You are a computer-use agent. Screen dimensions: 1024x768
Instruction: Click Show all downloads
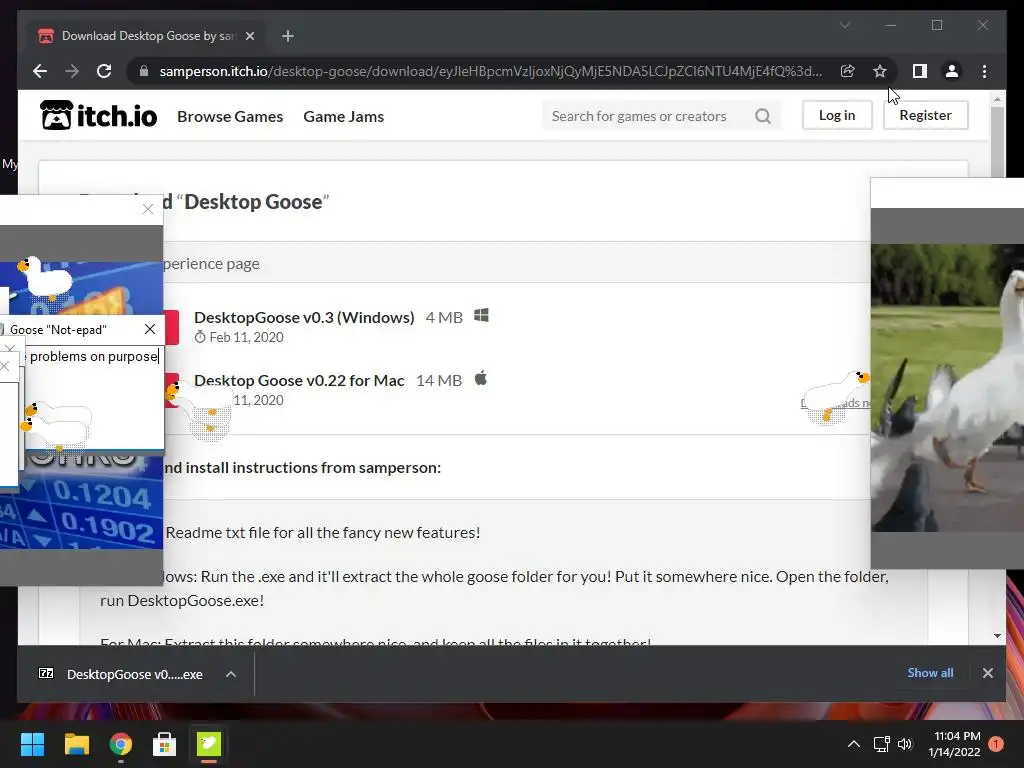click(930, 673)
